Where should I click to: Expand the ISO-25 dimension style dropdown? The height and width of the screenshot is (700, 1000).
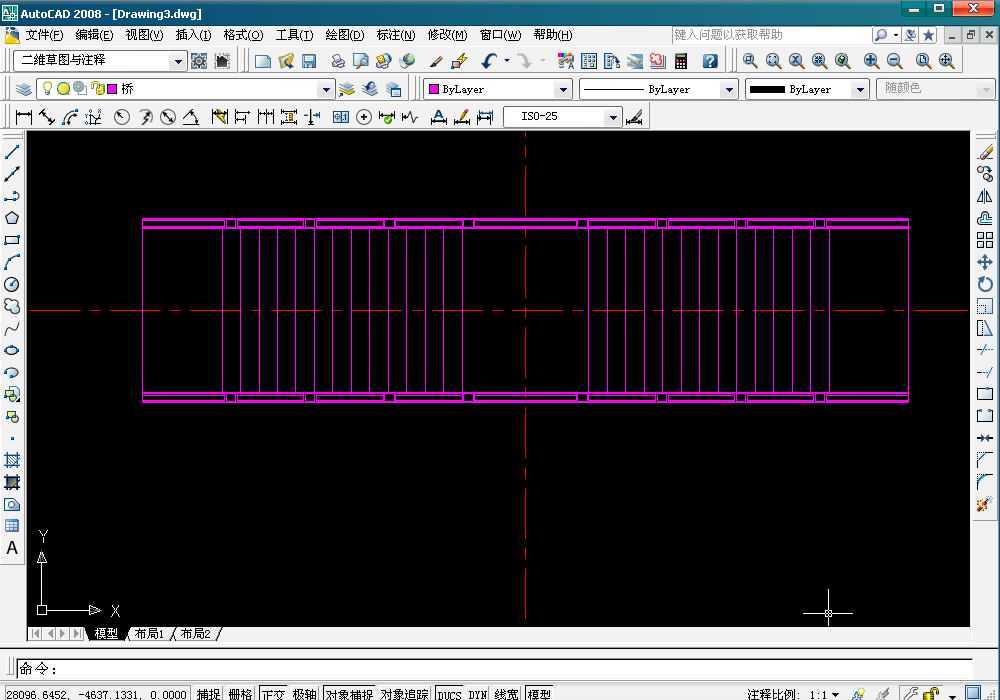613,117
